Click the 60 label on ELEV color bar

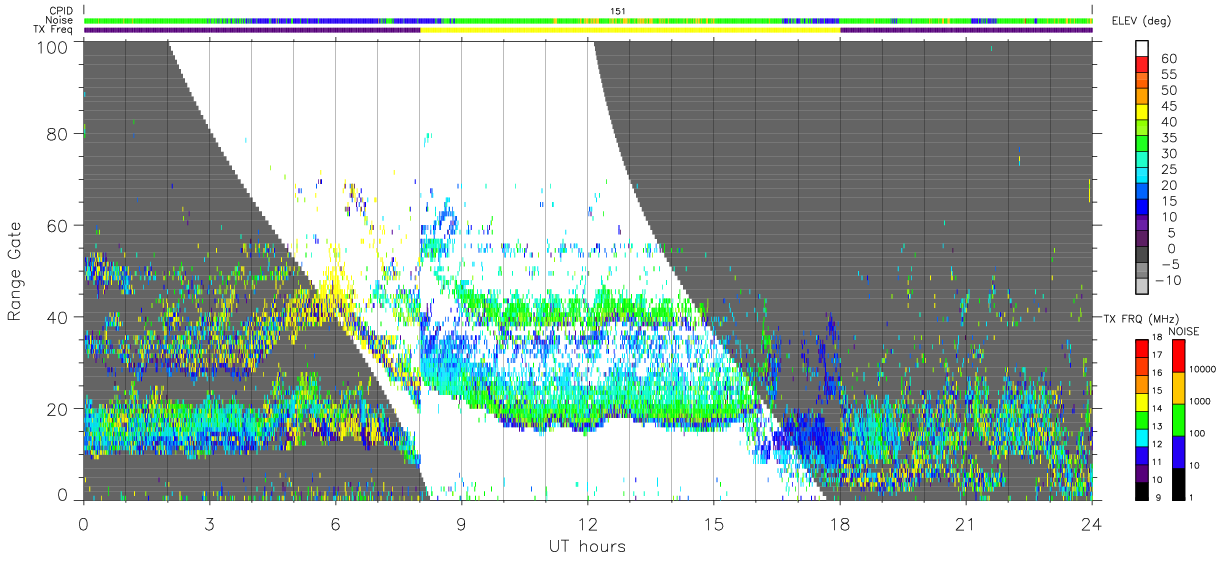[x=1169, y=58]
